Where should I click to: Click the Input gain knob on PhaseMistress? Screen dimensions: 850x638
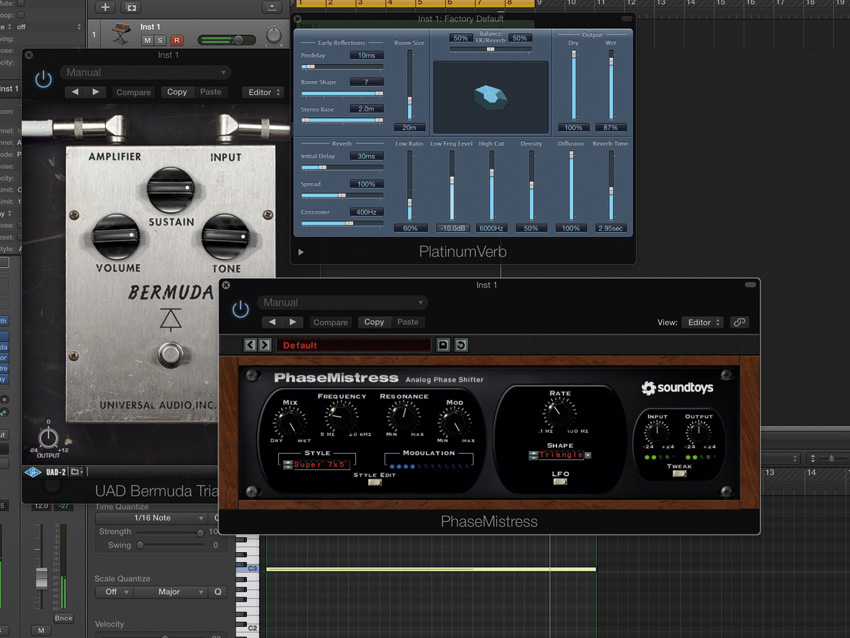tap(656, 432)
